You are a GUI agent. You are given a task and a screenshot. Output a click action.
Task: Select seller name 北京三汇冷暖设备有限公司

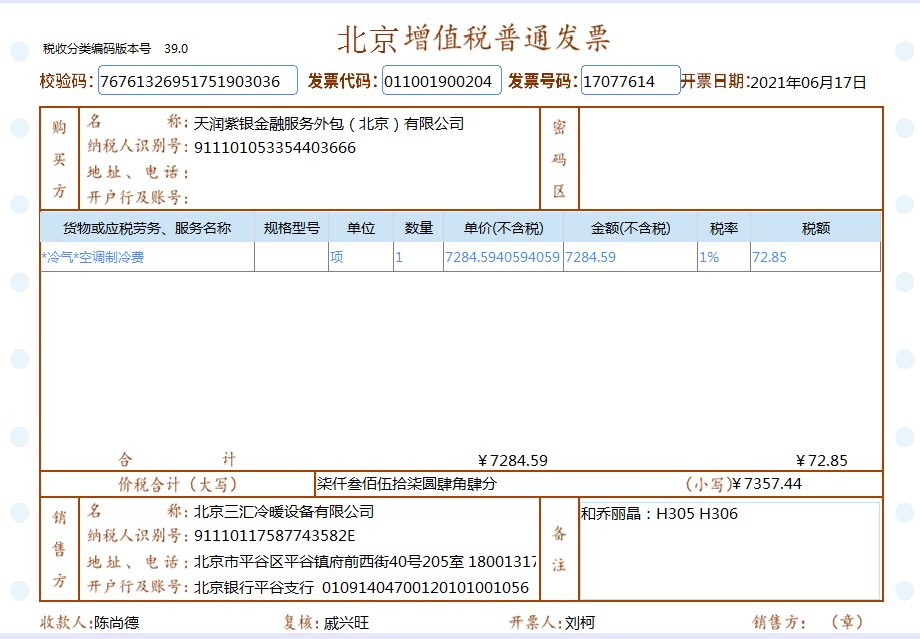[284, 512]
